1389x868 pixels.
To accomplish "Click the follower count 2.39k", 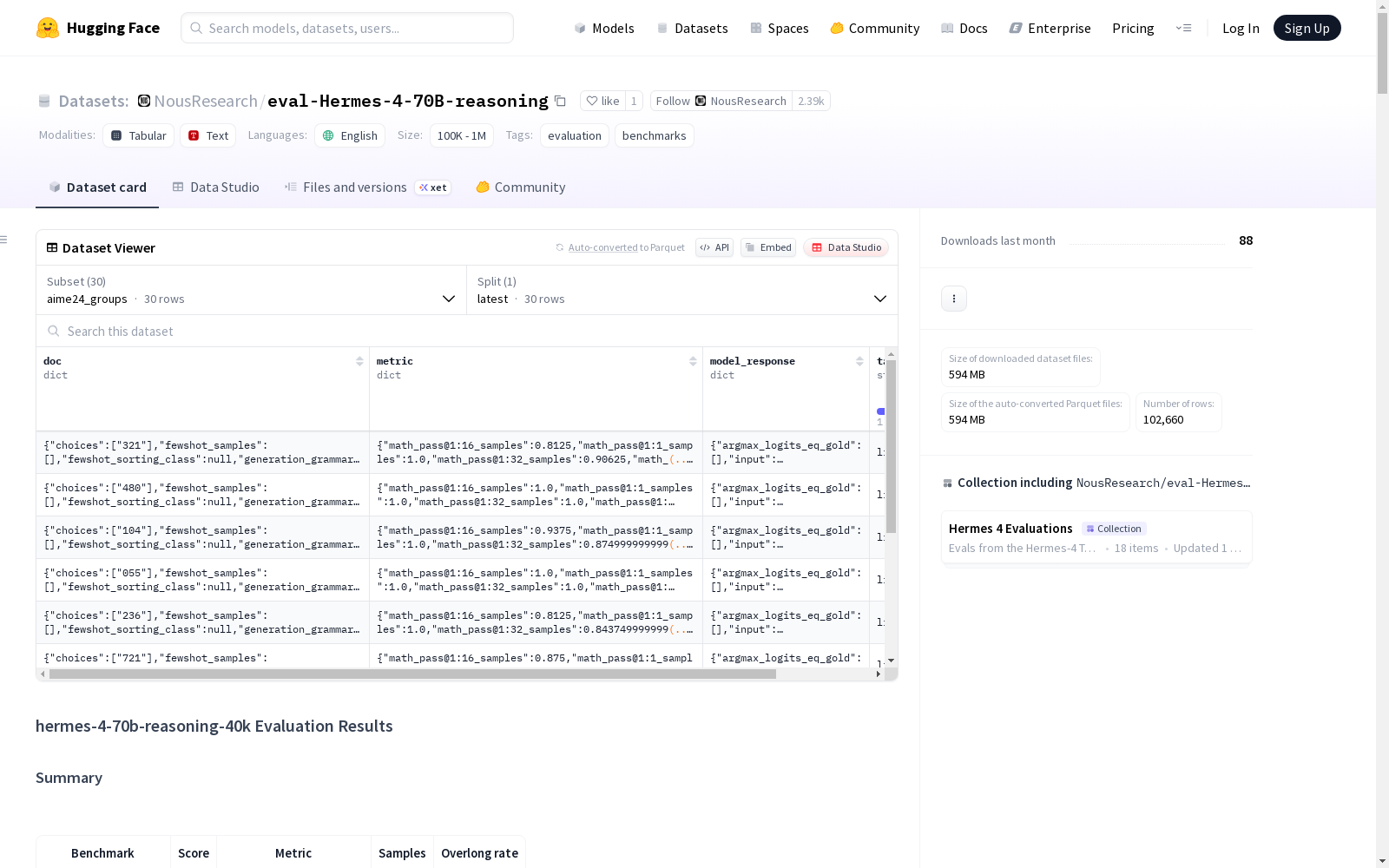I will click(x=811, y=101).
